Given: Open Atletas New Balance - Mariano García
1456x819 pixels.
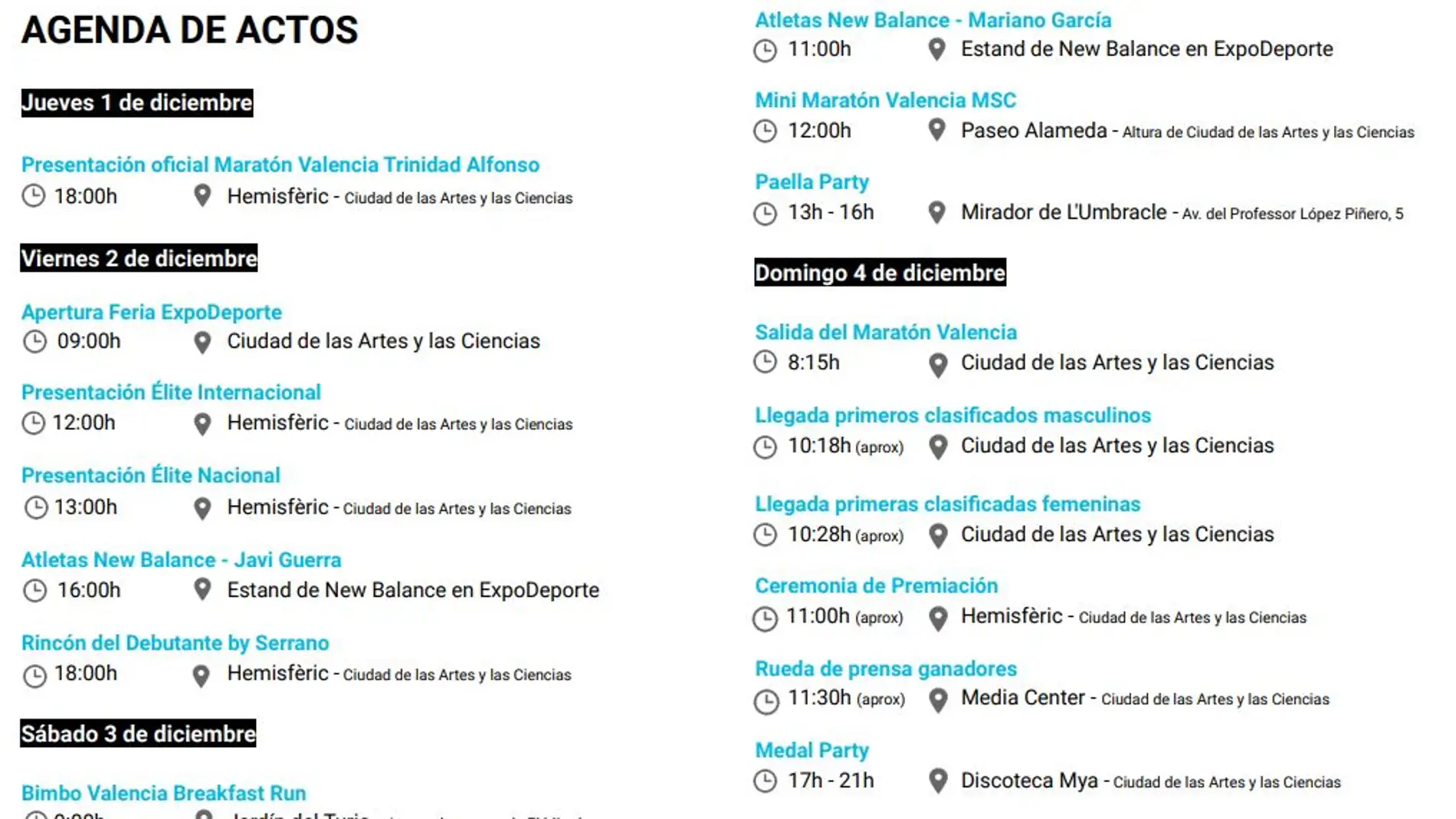Looking at the screenshot, I should point(933,20).
